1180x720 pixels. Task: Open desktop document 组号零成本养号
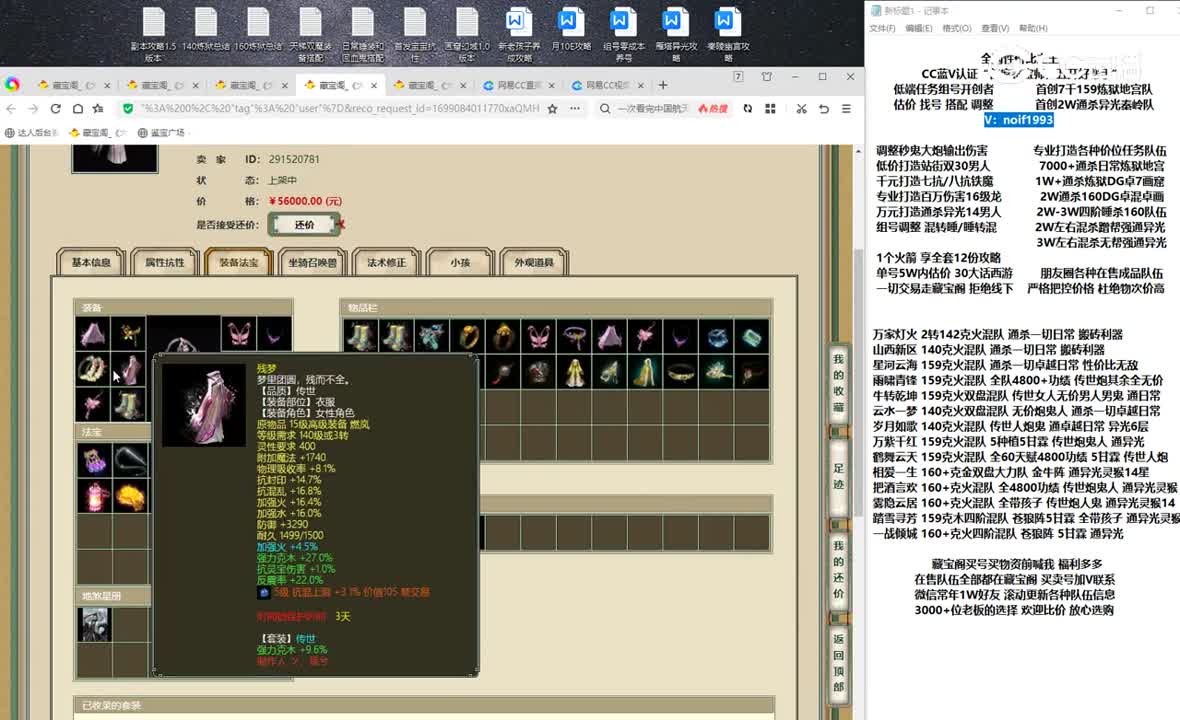coord(623,34)
